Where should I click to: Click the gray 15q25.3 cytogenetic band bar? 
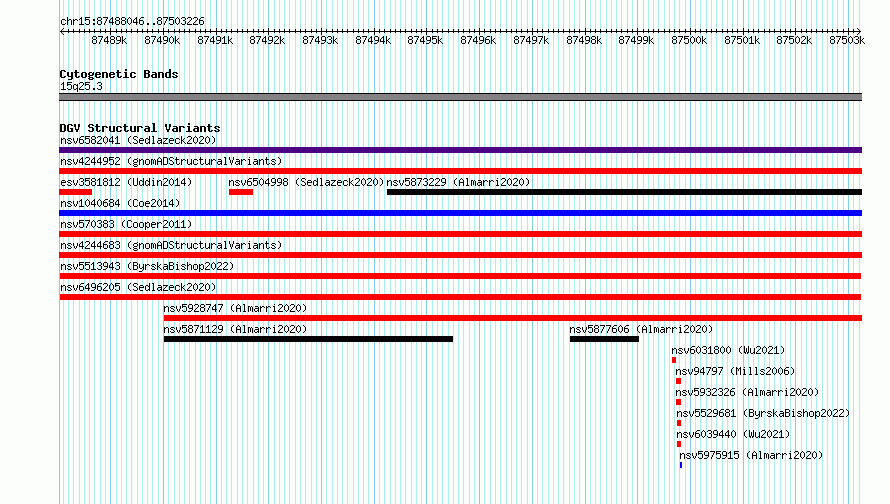point(460,97)
